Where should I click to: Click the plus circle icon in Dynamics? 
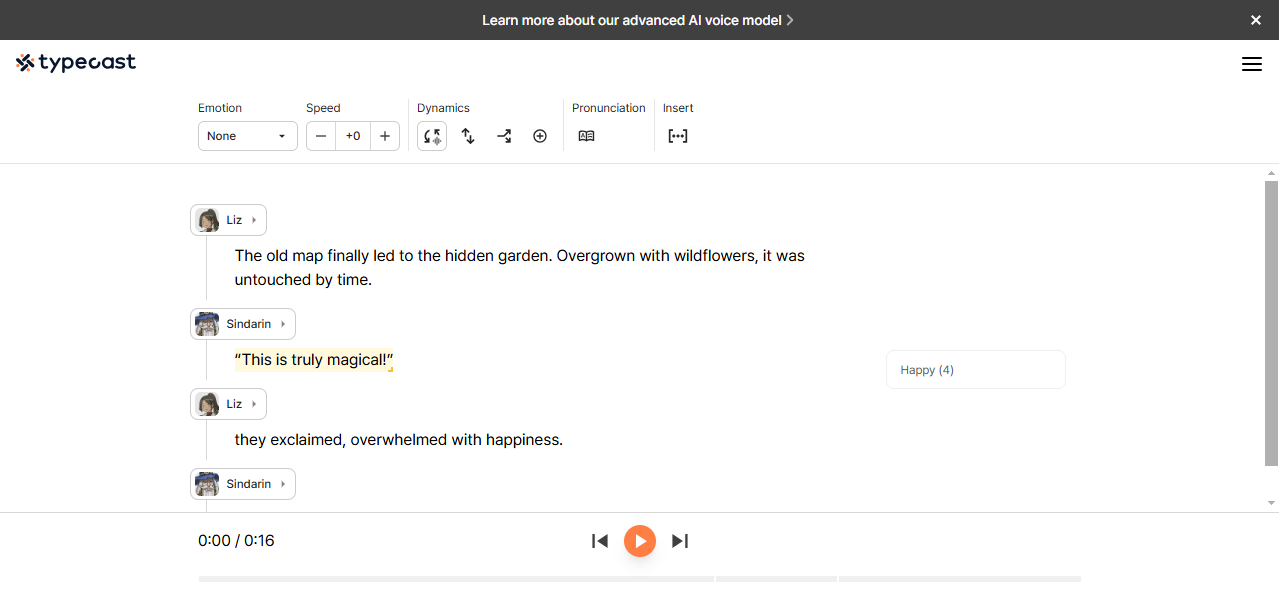click(x=540, y=136)
